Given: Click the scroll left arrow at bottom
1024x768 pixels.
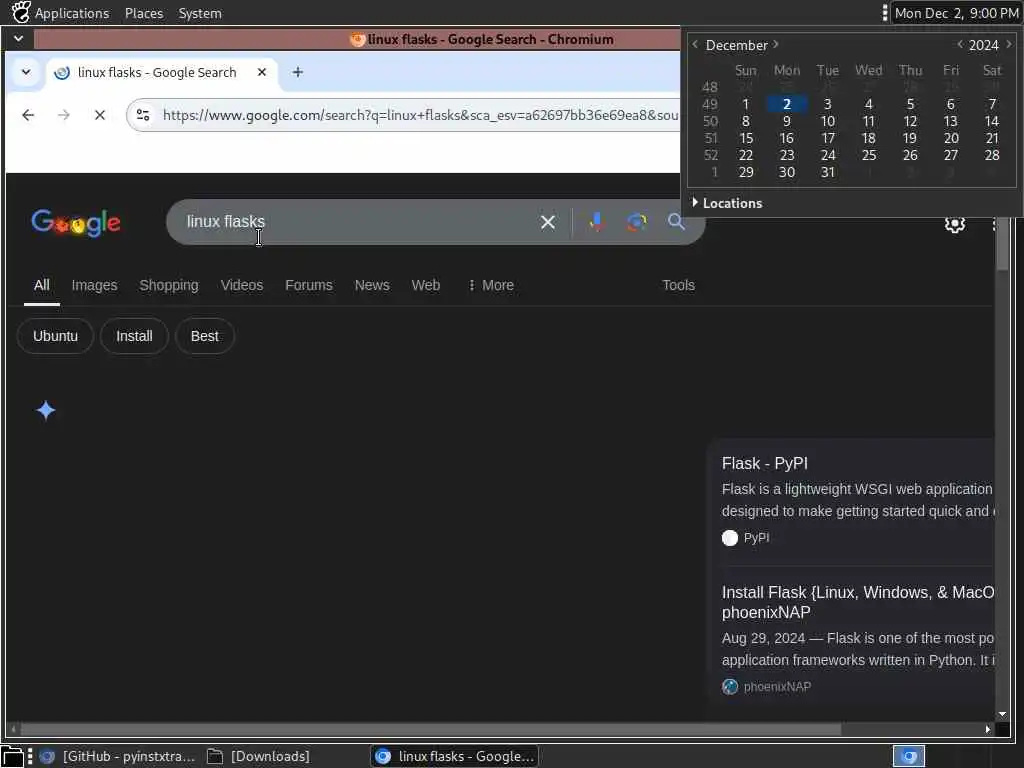Looking at the screenshot, I should tap(13, 729).
